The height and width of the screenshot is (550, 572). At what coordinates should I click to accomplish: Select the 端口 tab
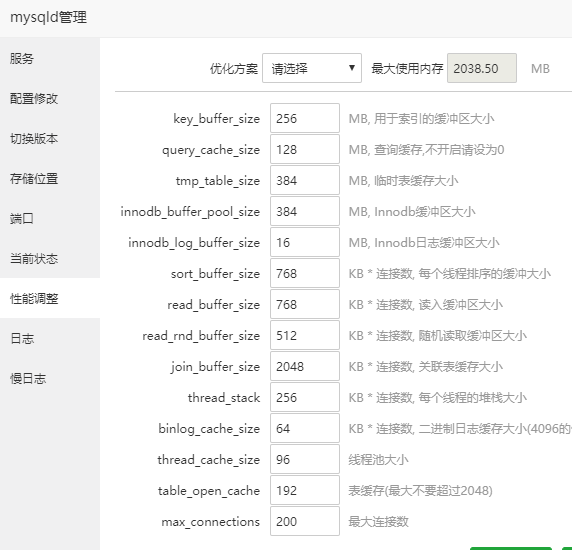(x=50, y=218)
